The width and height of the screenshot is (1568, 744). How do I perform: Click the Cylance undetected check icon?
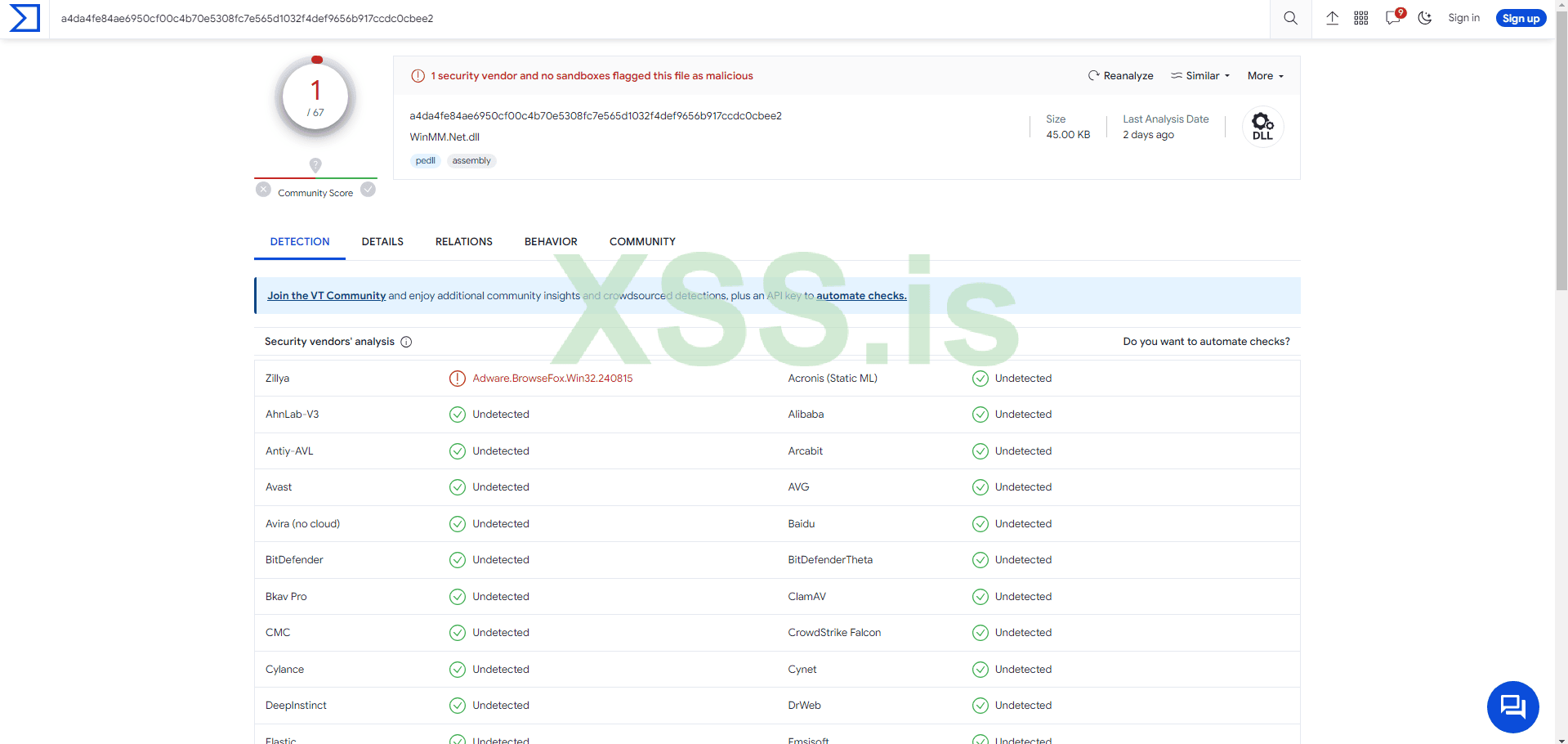[x=458, y=670]
